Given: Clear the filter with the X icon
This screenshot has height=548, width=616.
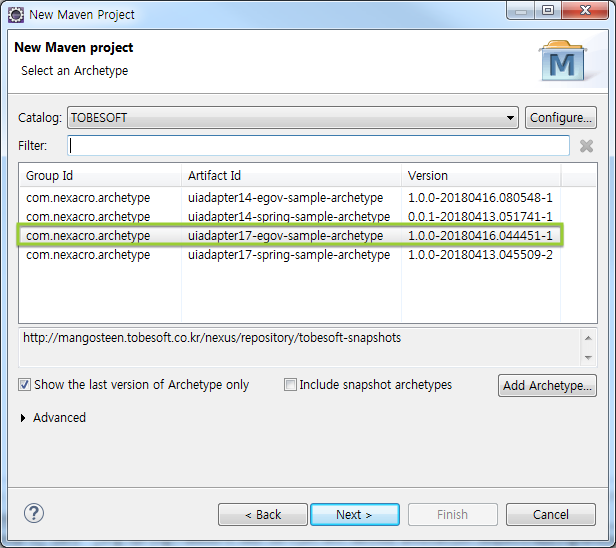Looking at the screenshot, I should (x=587, y=146).
